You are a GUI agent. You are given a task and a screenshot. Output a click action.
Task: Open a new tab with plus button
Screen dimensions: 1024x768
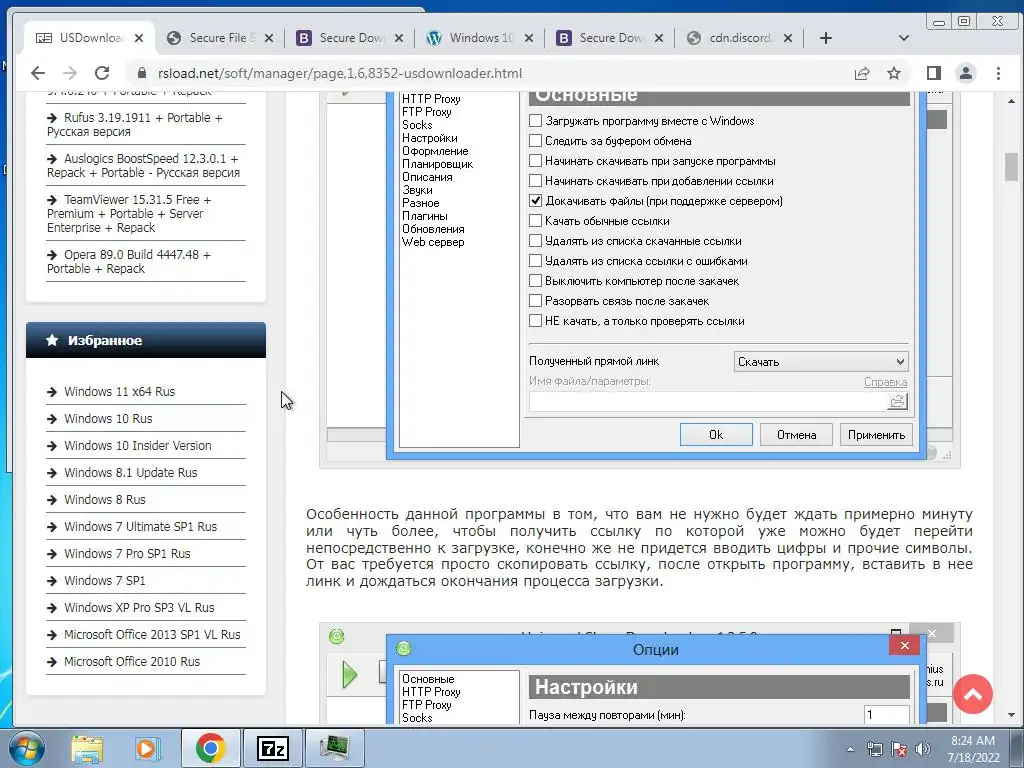tap(826, 38)
